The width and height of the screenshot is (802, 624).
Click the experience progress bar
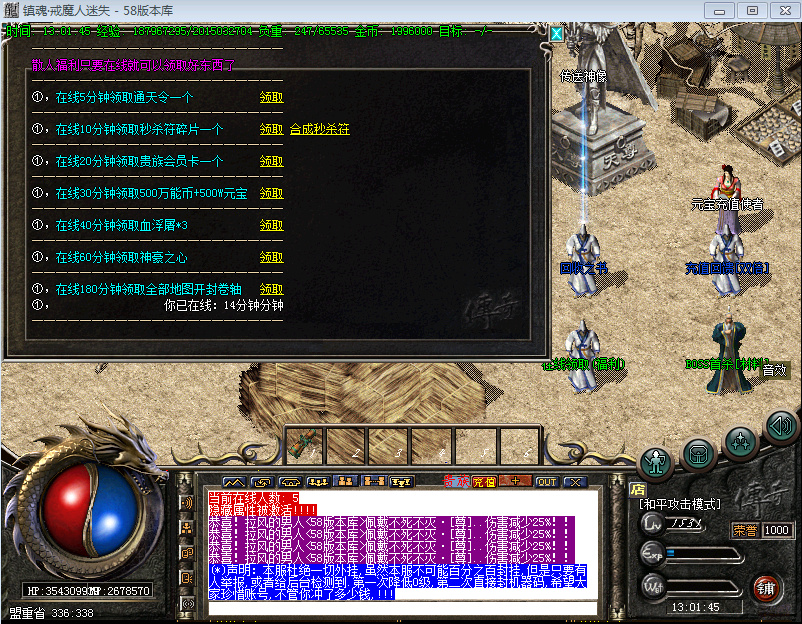(x=698, y=552)
